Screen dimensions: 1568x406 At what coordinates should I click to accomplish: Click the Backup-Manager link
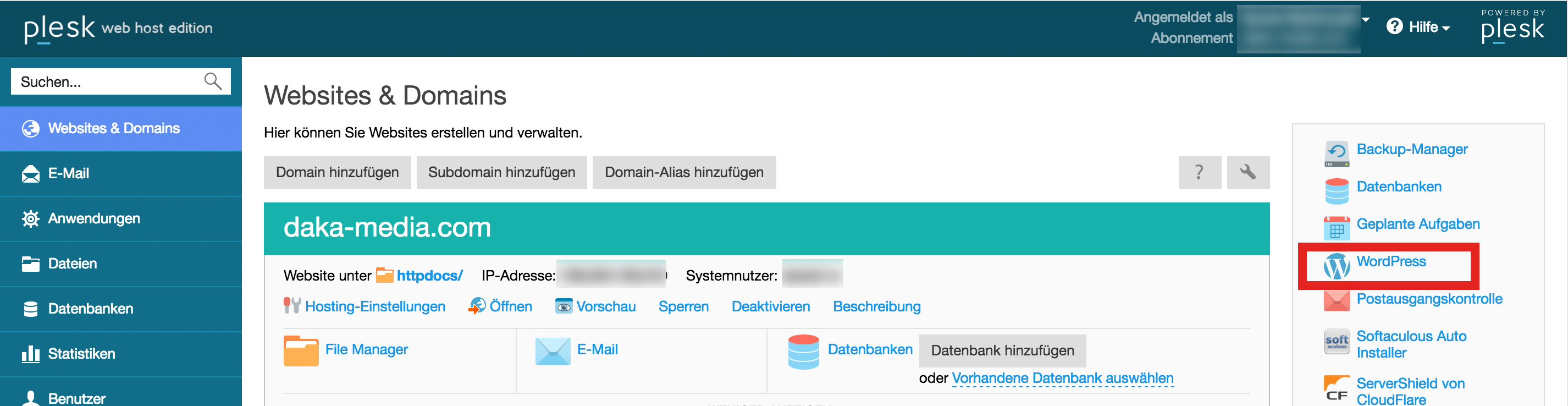1411,150
